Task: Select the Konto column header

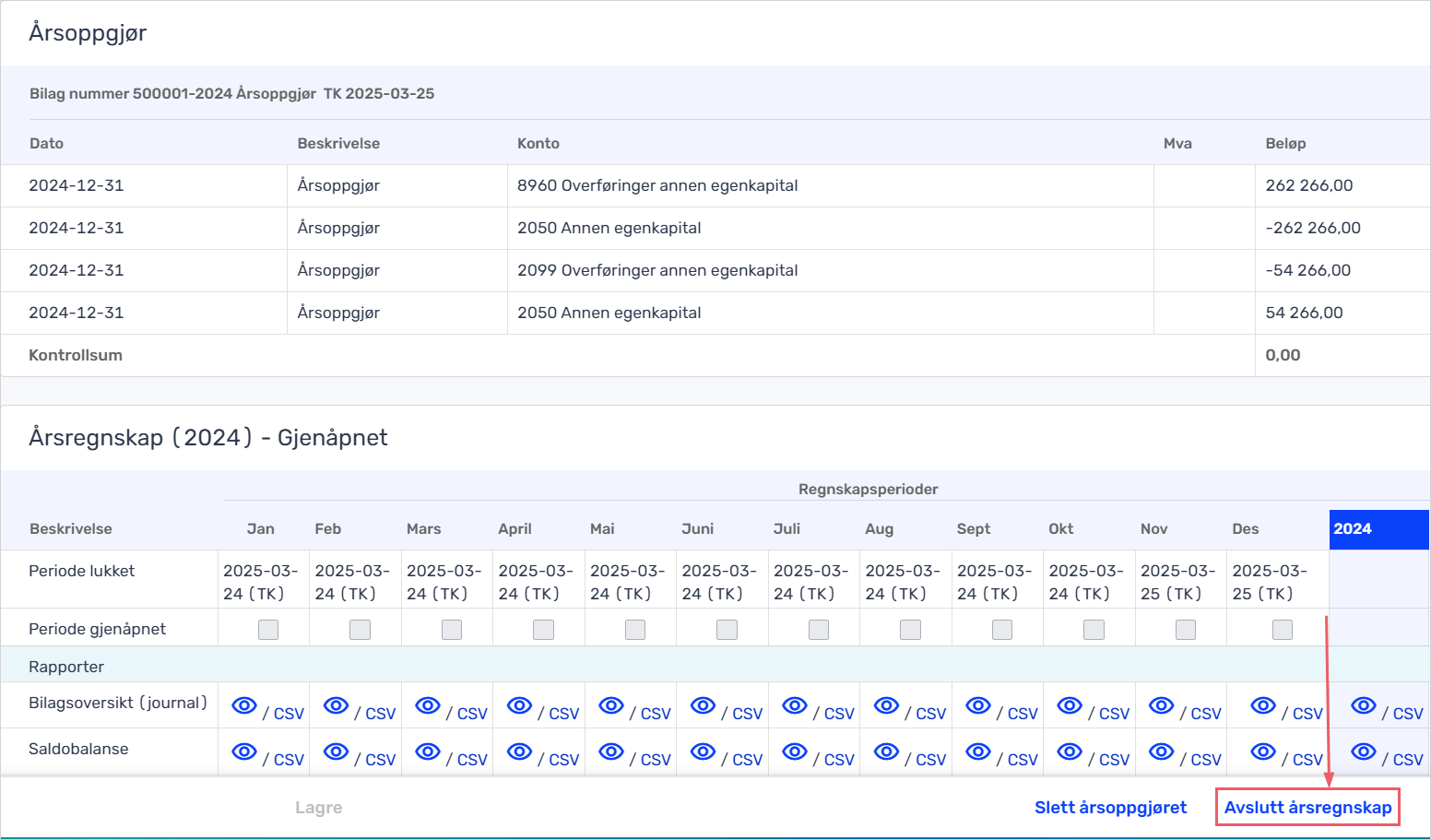Action: (x=538, y=144)
